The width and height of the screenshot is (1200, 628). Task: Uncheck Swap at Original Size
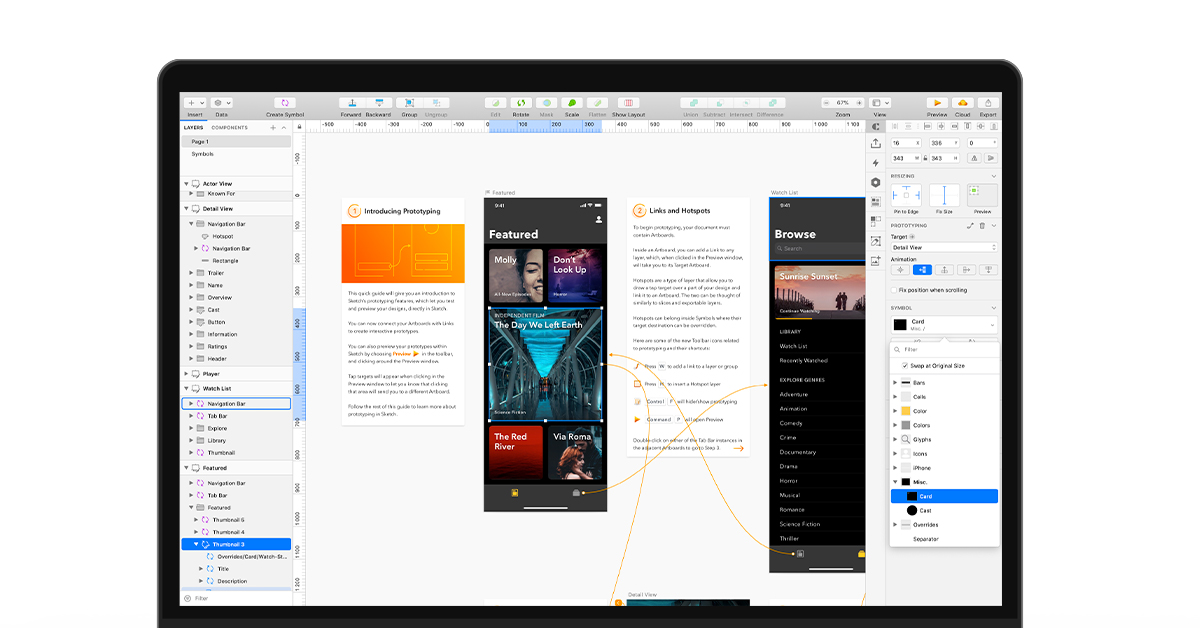click(x=906, y=366)
